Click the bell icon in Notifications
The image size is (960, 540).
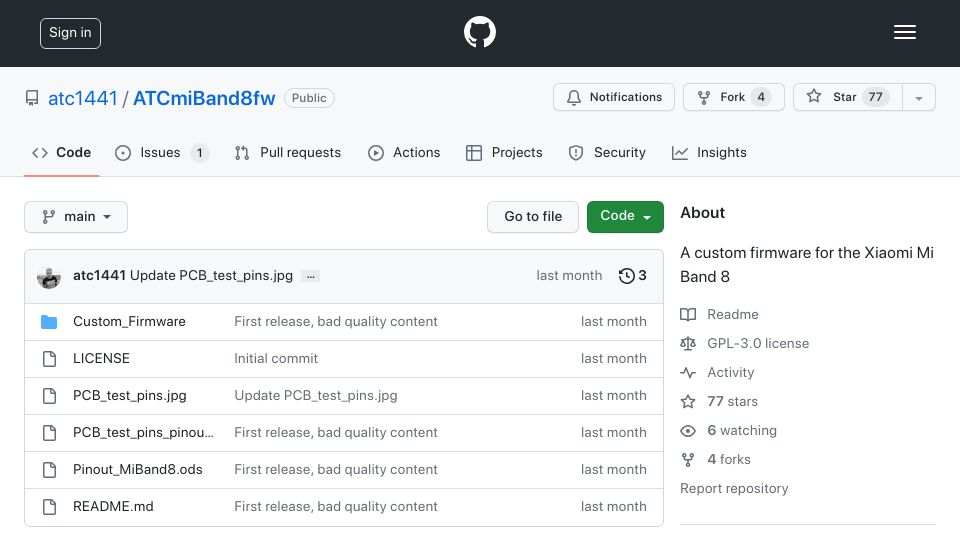coord(574,97)
